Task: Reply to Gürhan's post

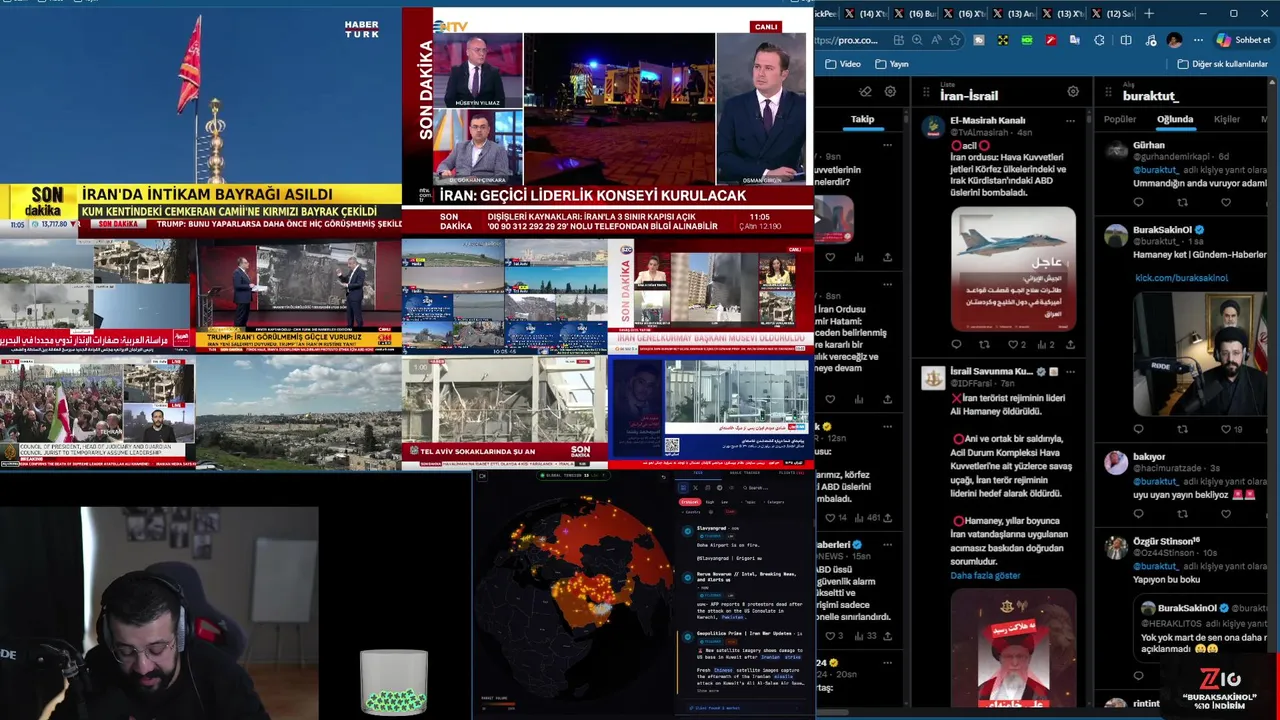Action: (x=1139, y=203)
